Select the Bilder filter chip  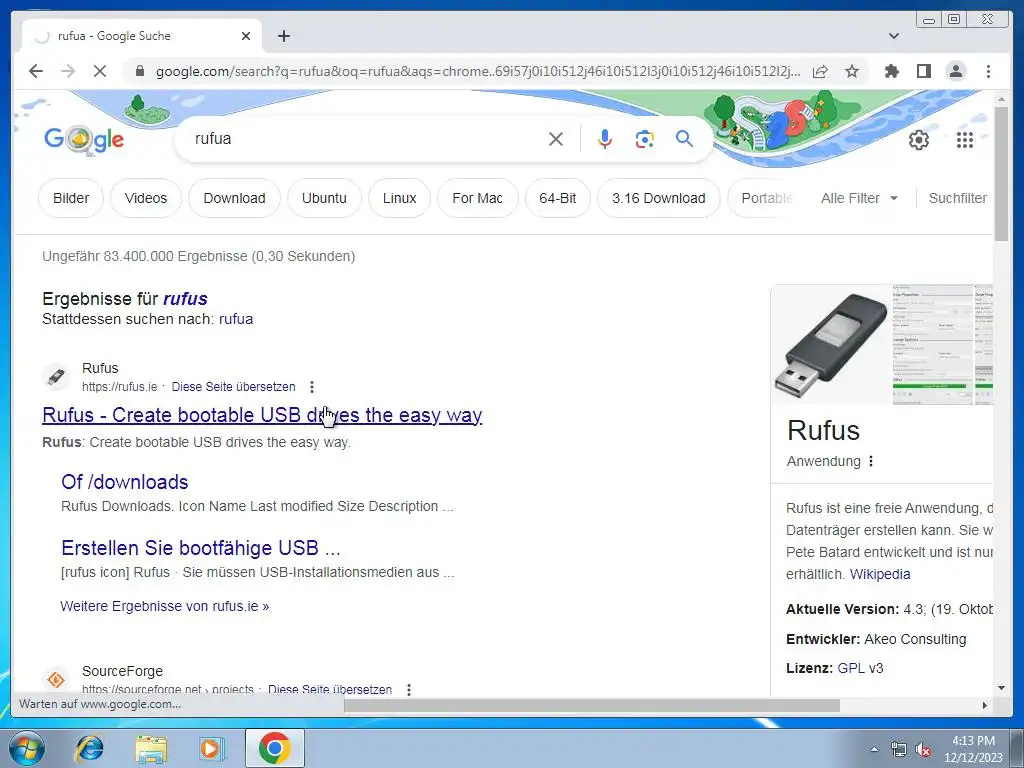coord(71,198)
